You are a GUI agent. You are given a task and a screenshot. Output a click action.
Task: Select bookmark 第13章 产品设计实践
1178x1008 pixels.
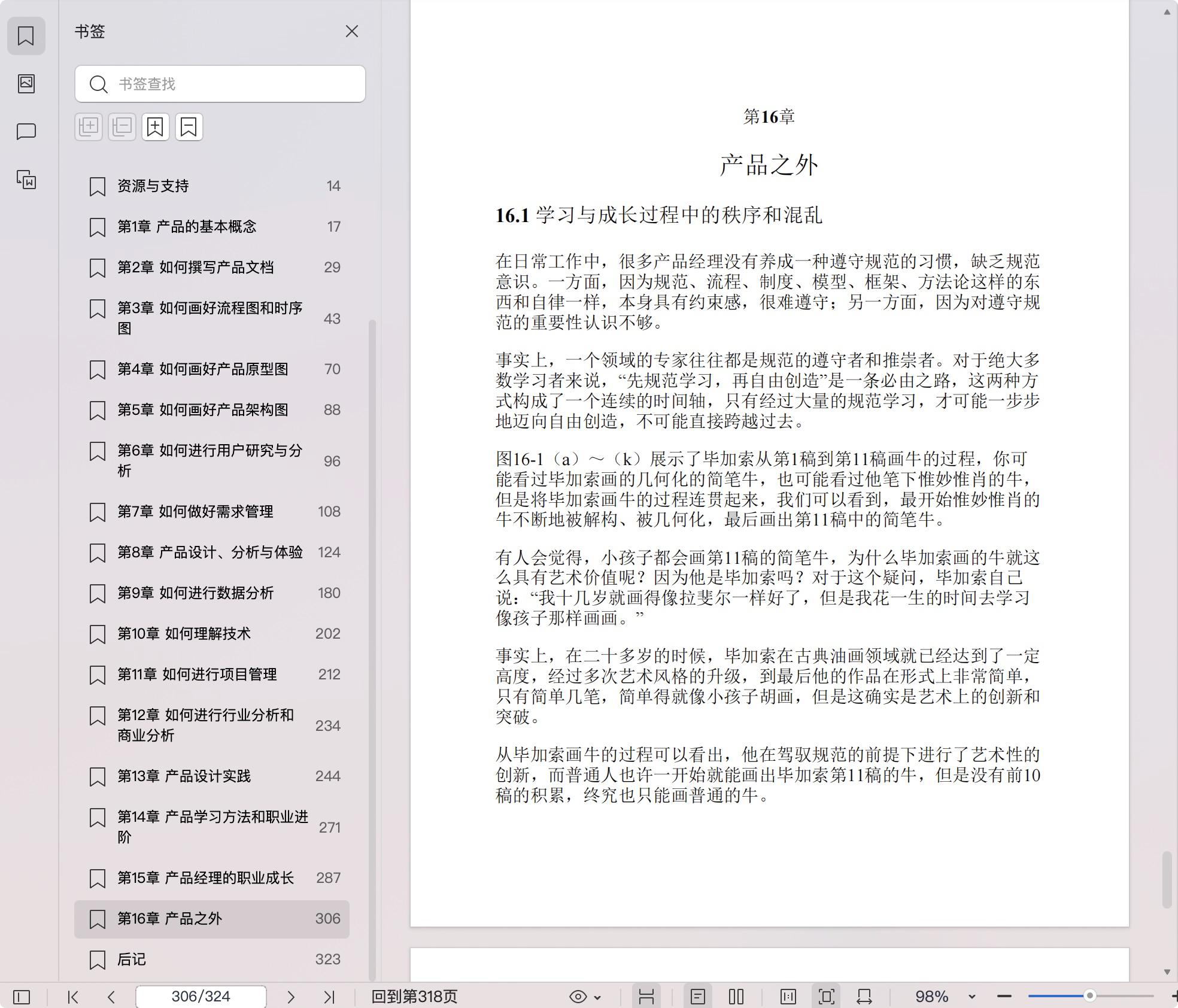pyautogui.click(x=212, y=776)
